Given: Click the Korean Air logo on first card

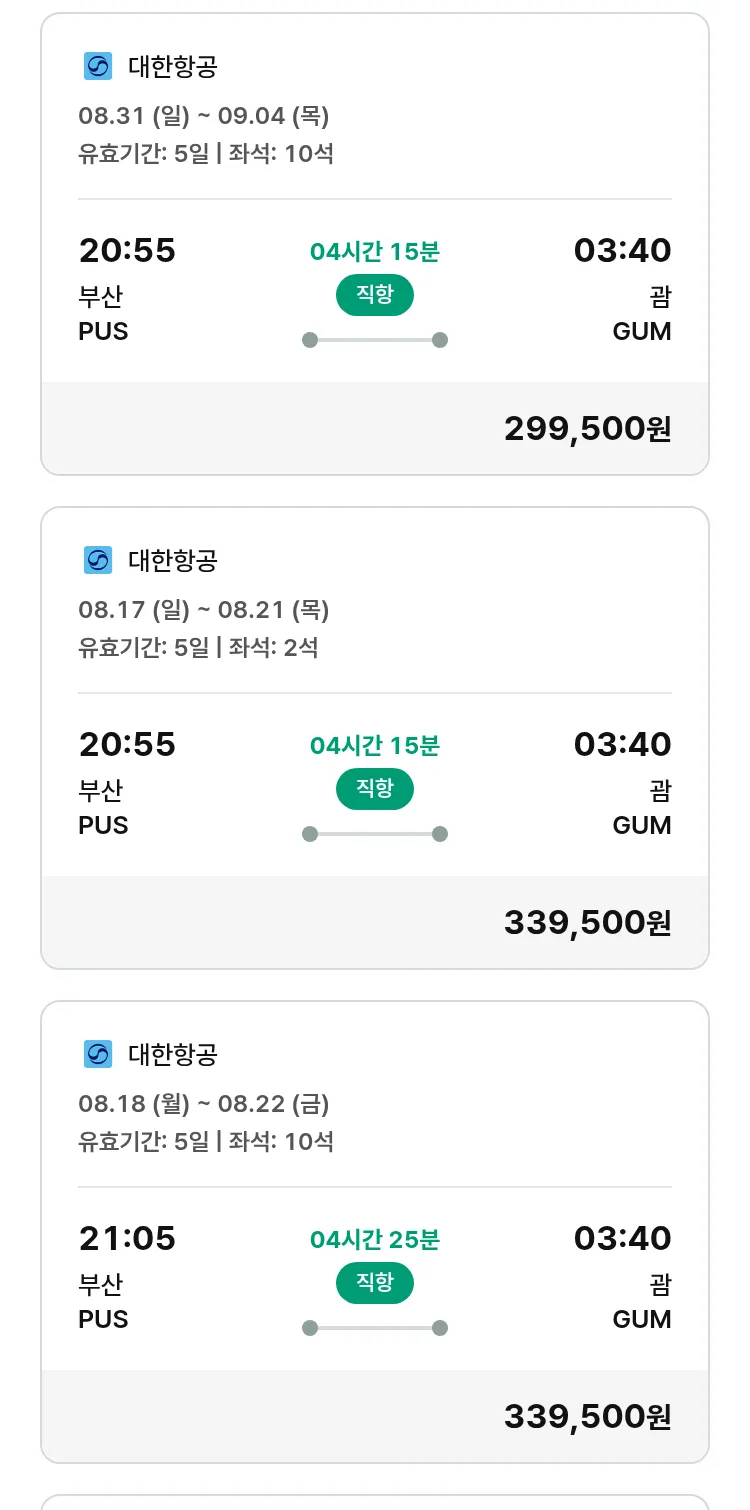Looking at the screenshot, I should pyautogui.click(x=98, y=66).
